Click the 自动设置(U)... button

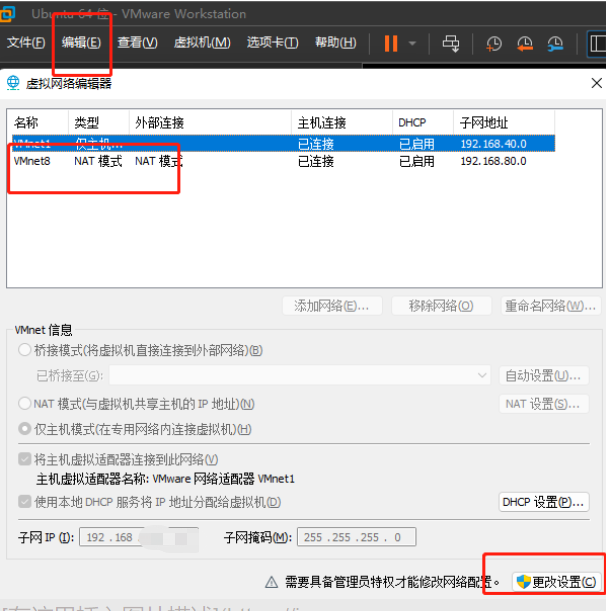click(544, 376)
